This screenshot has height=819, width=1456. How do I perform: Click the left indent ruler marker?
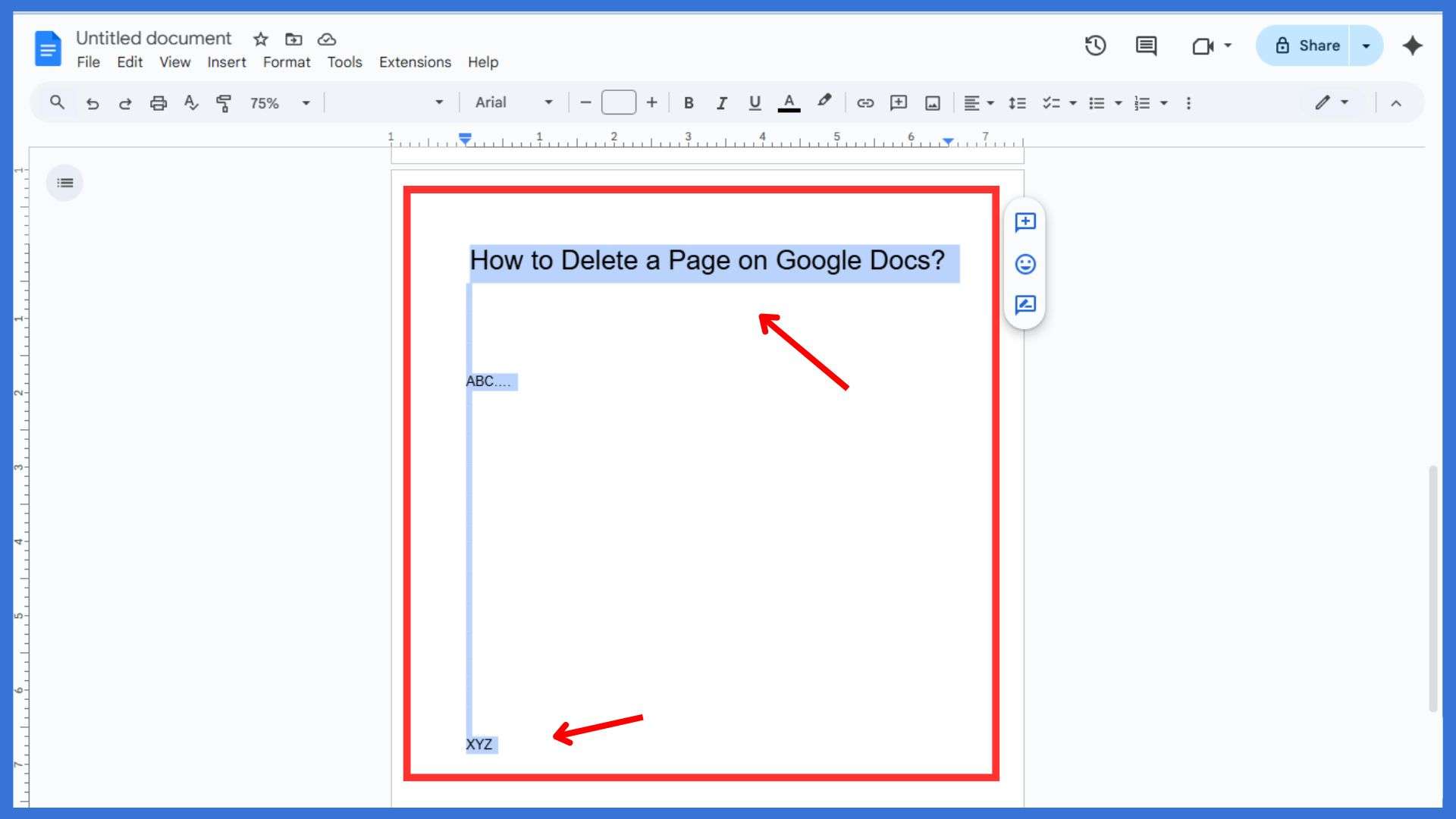tap(465, 140)
